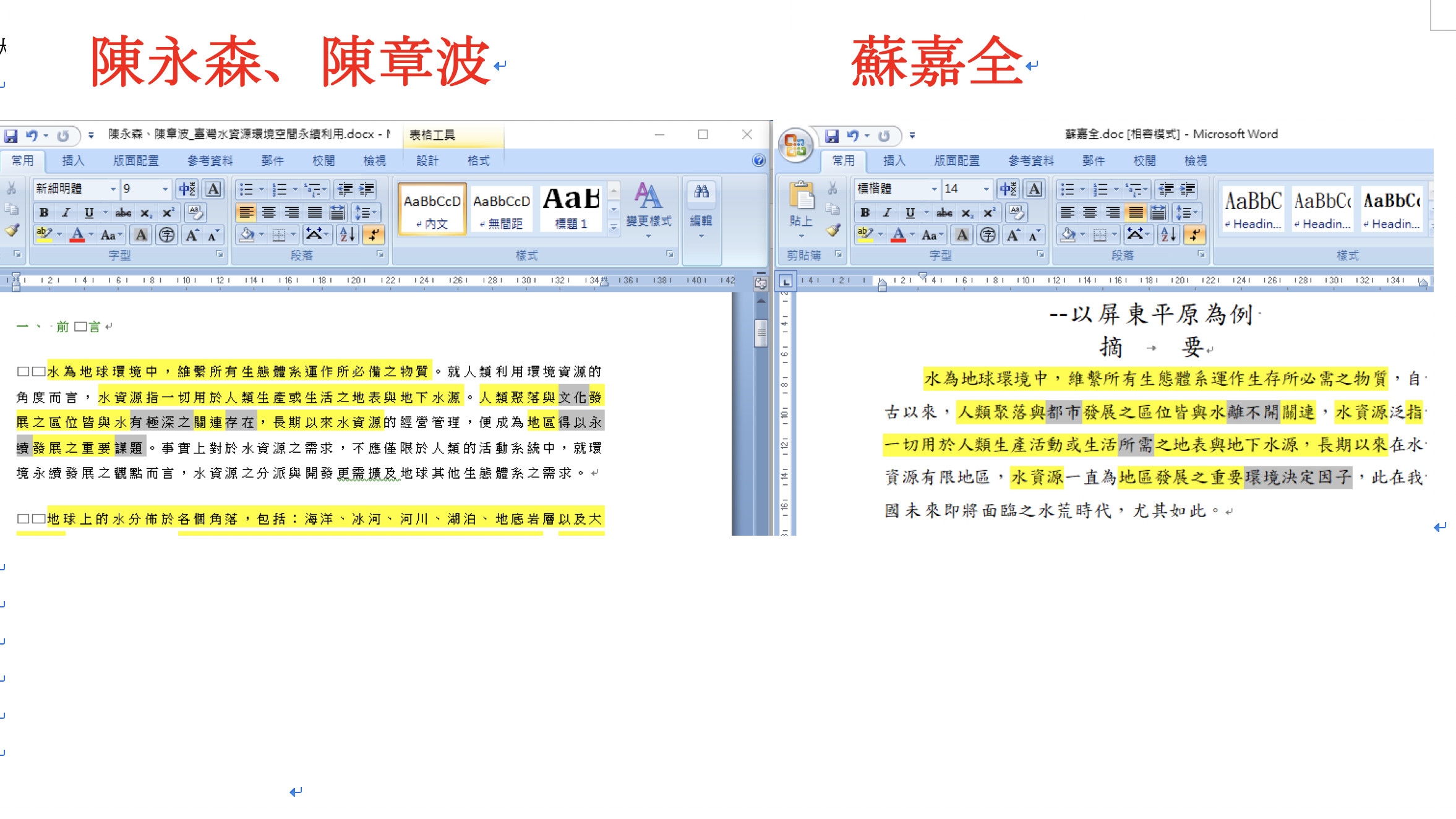
Task: Open the 新細明體 font name dropdown
Action: pos(113,189)
